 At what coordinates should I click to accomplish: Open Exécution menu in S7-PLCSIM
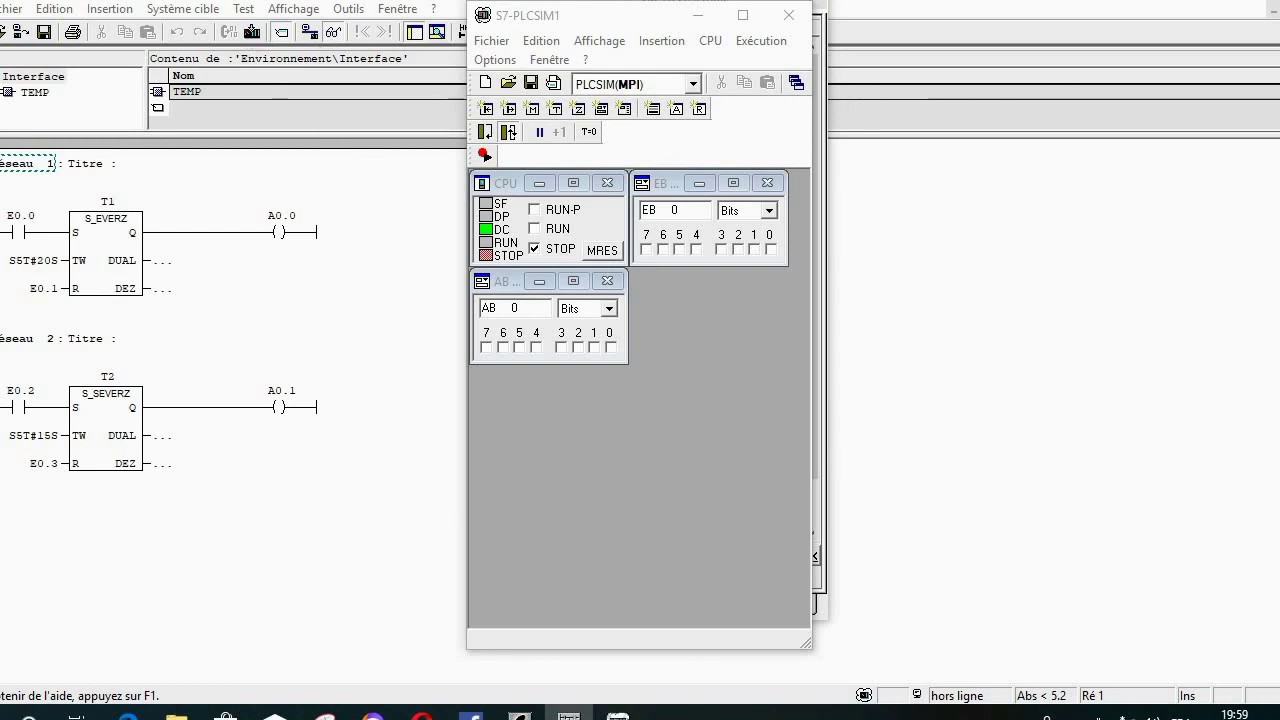[761, 41]
